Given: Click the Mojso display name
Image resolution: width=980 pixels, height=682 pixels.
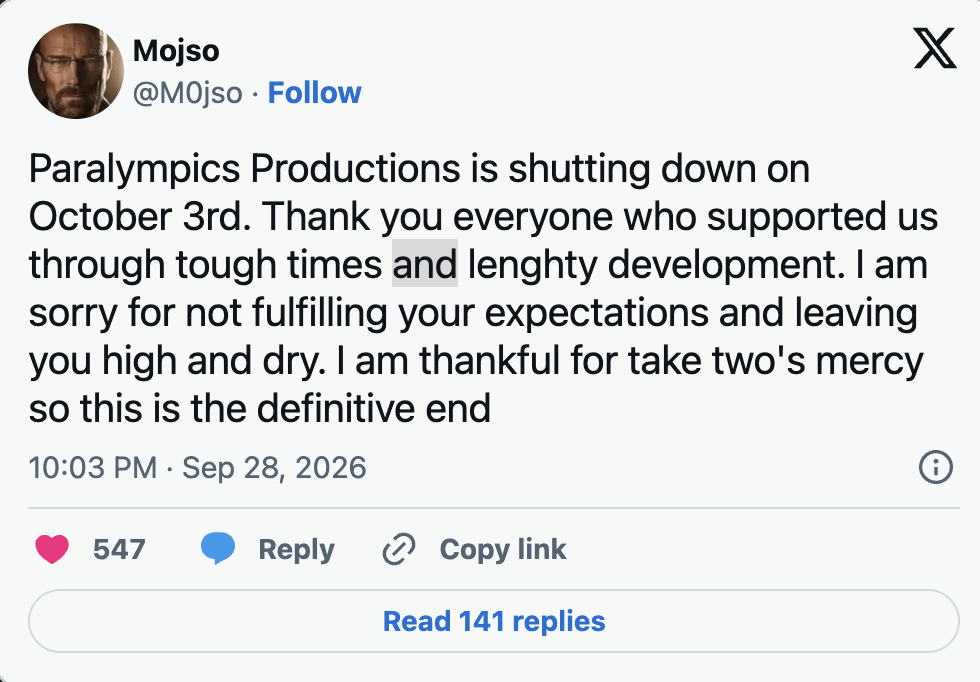Looking at the screenshot, I should [176, 51].
